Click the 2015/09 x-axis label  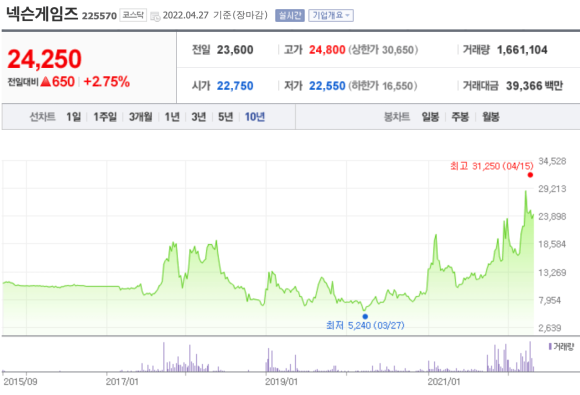(x=20, y=381)
